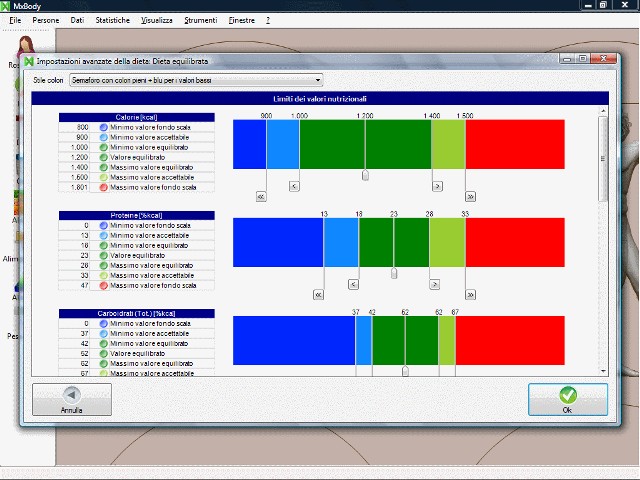640x480 pixels.
Task: Click red icon for Calorie Massimo valore fondo scala
Action: pos(104,187)
